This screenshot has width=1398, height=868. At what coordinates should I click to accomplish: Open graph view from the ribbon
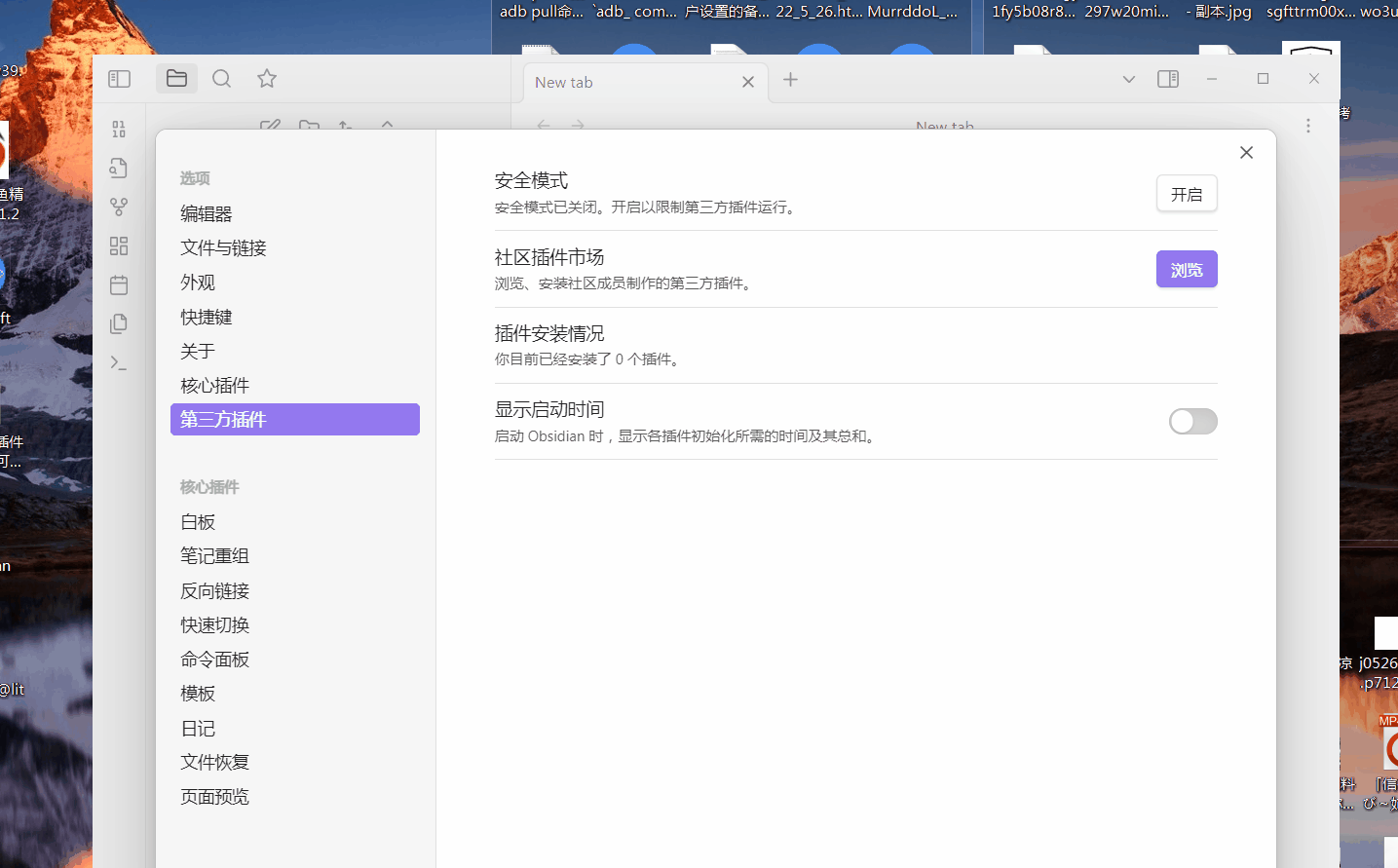[119, 208]
